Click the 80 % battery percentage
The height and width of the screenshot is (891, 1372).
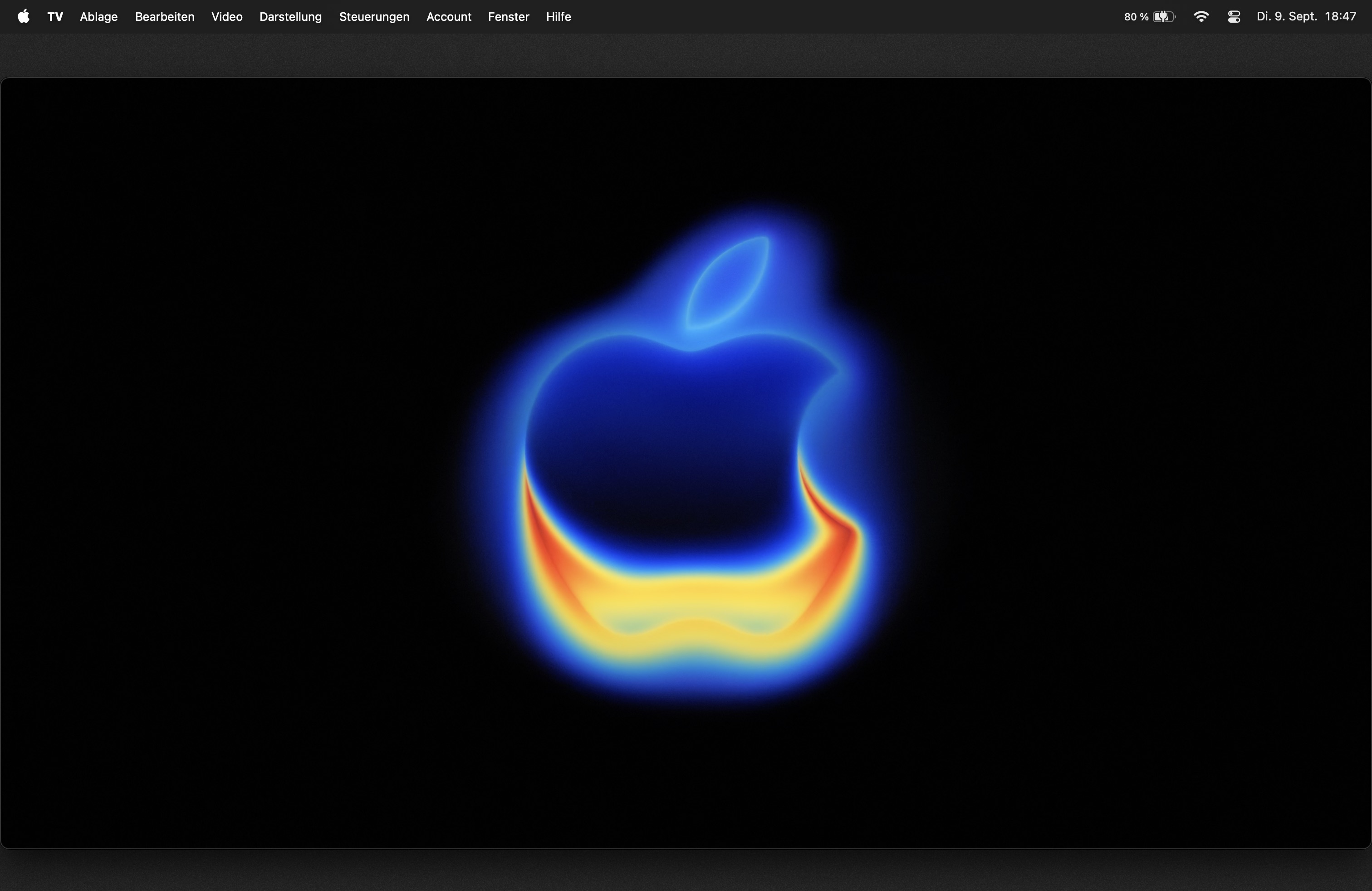click(1136, 17)
